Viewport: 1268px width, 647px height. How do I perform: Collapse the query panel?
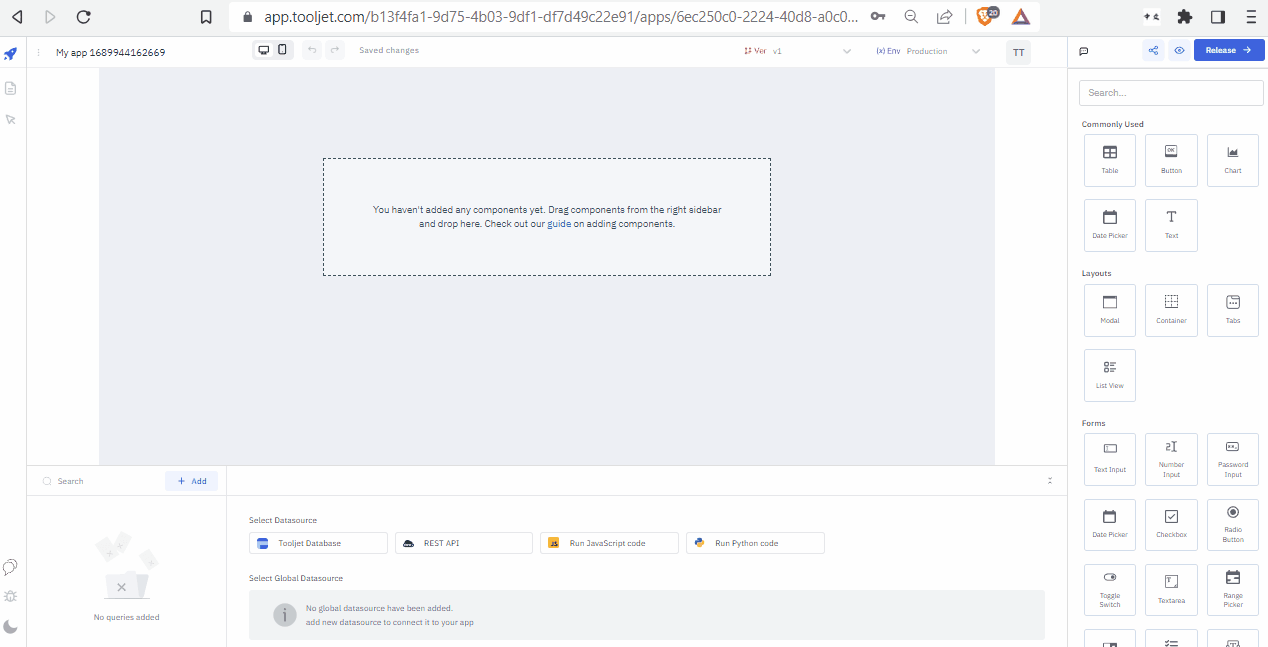pyautogui.click(x=1050, y=481)
